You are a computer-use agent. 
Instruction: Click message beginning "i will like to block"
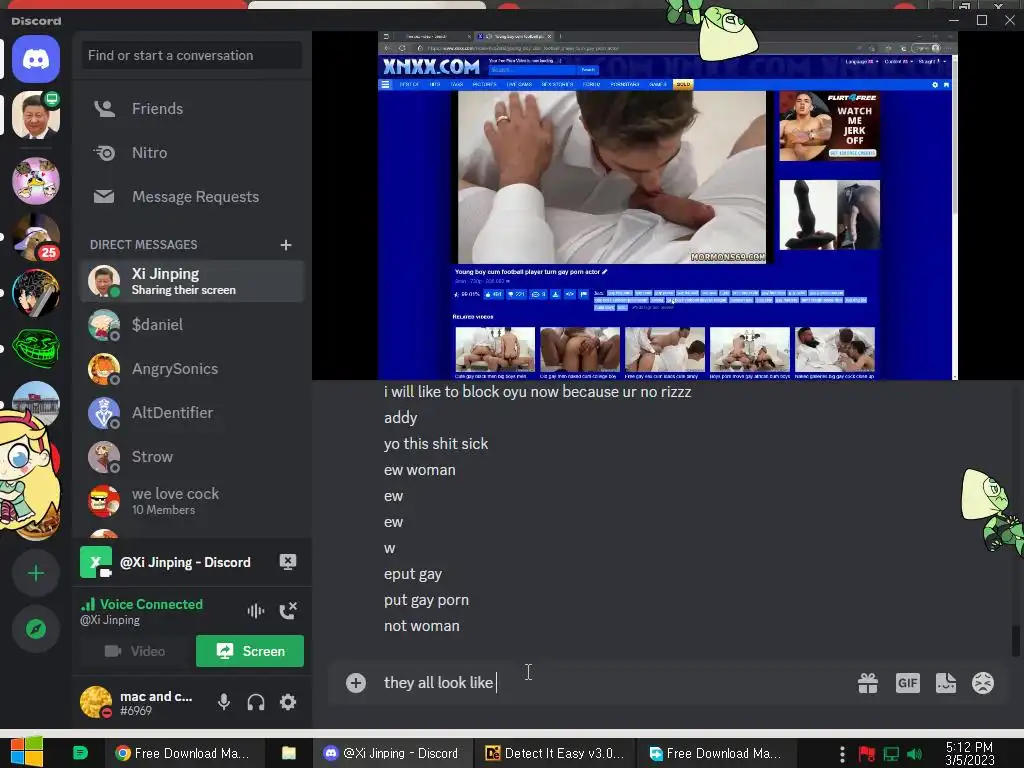click(x=537, y=392)
